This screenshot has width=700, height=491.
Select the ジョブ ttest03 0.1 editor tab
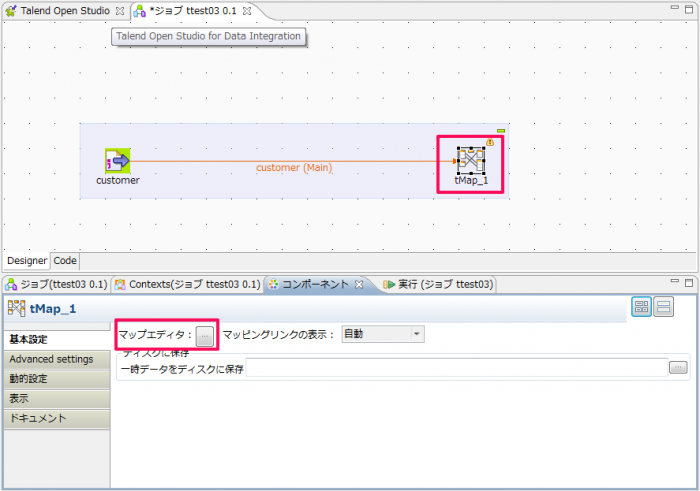click(192, 11)
